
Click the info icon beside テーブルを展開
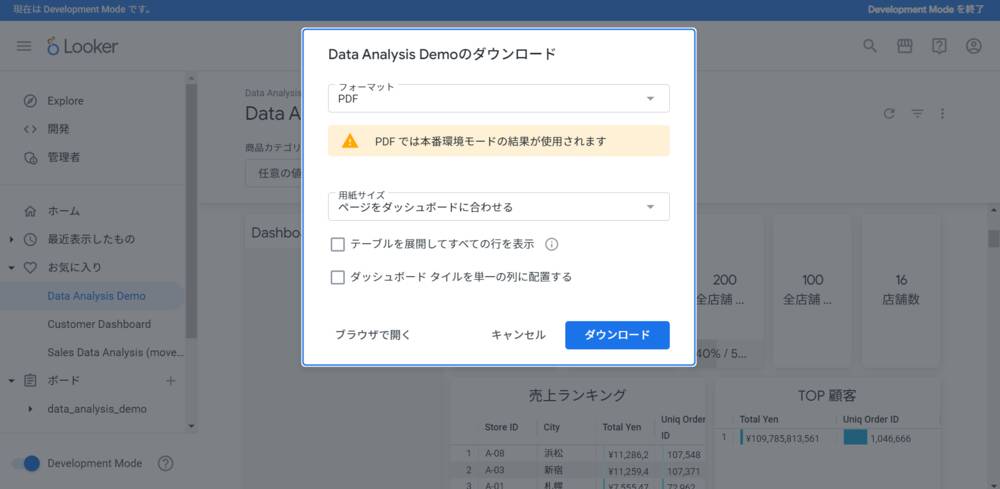[x=552, y=244]
